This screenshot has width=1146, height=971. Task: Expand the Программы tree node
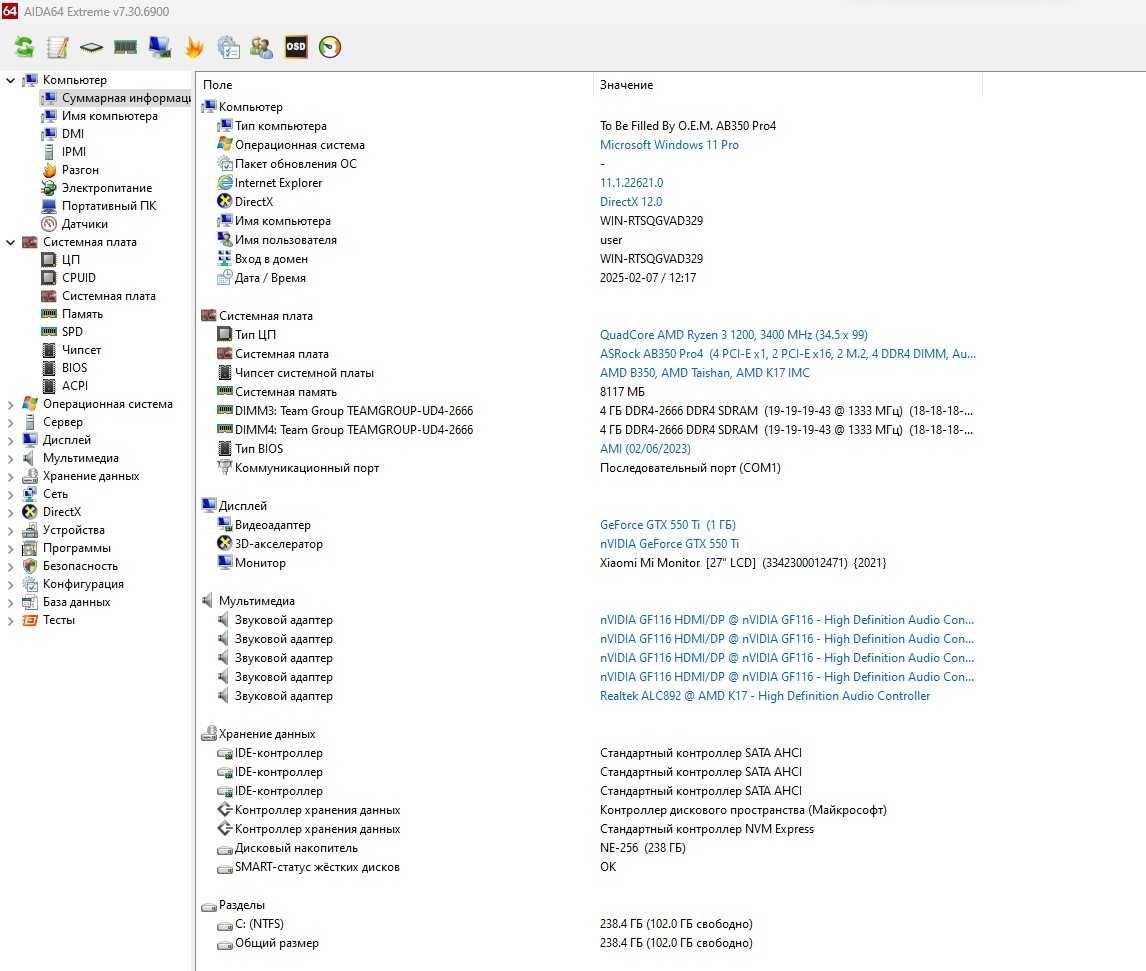coord(10,548)
